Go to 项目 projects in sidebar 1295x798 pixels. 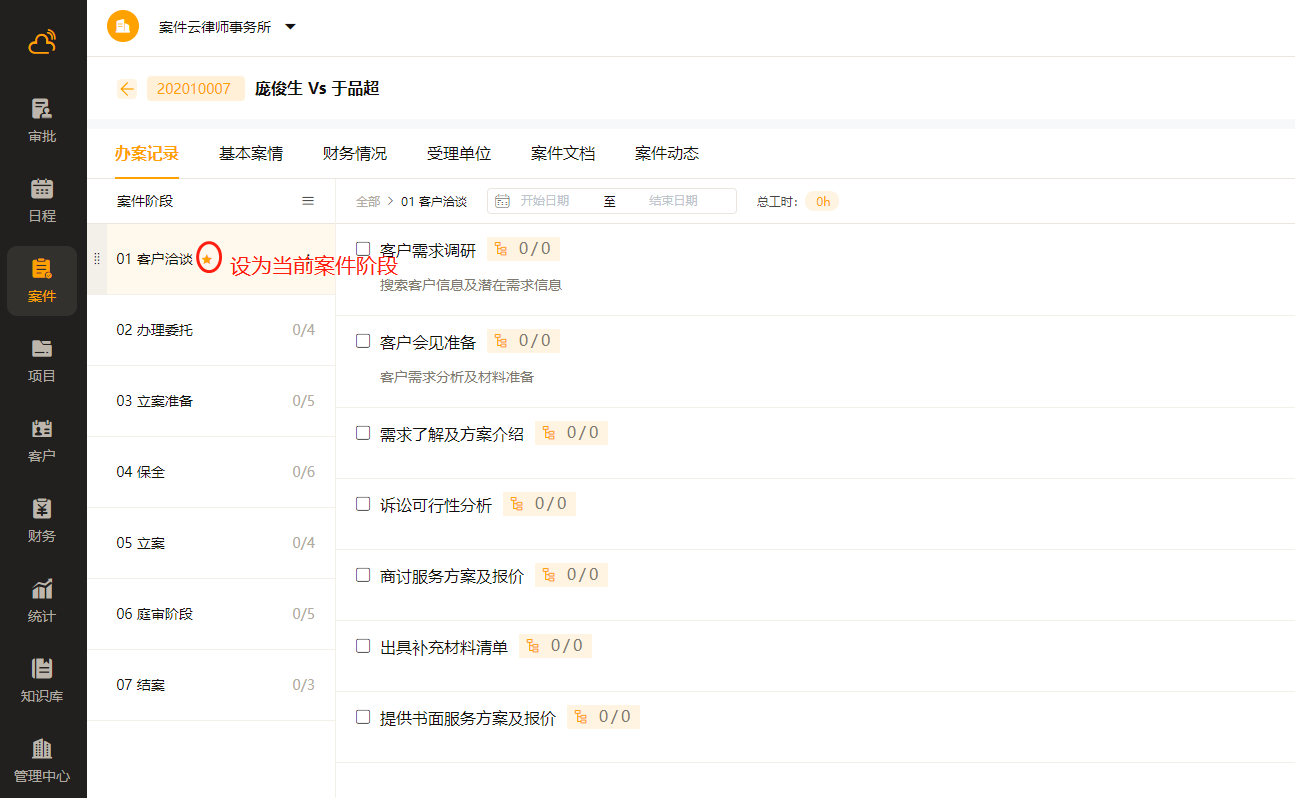point(42,360)
